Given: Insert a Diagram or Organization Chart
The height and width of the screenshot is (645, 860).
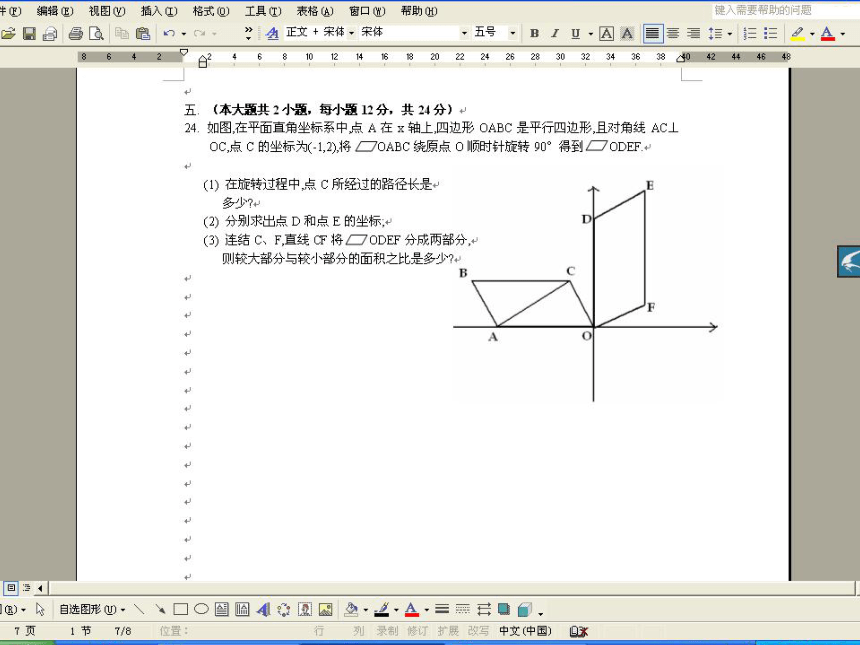Looking at the screenshot, I should (284, 609).
